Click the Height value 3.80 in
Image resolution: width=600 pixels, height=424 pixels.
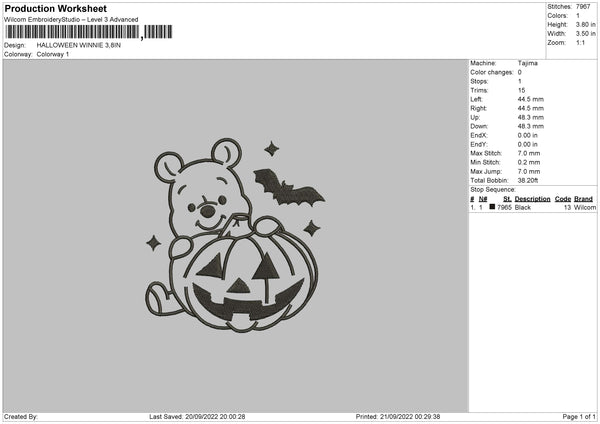[586, 24]
